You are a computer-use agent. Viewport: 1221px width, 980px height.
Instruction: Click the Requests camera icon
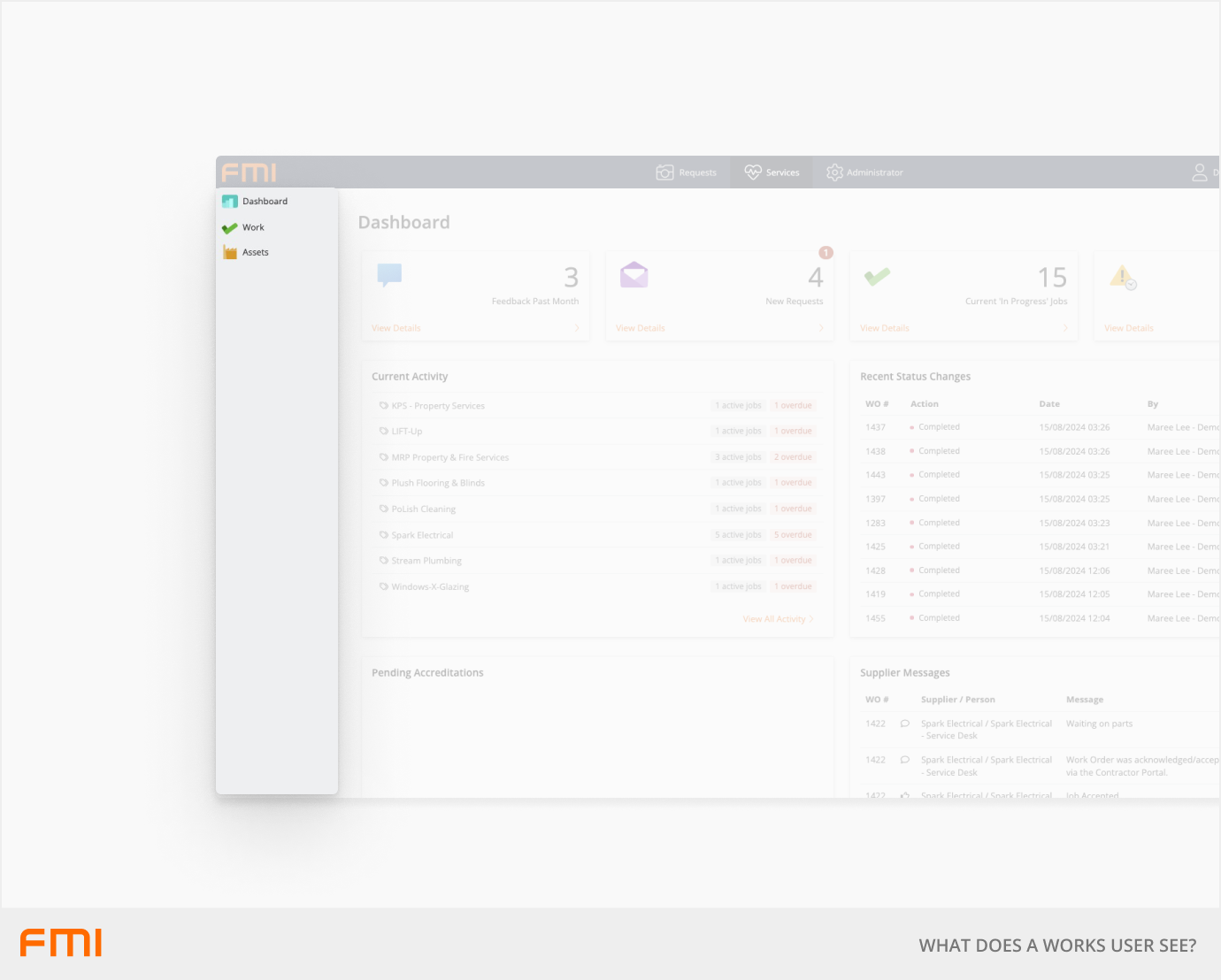click(664, 172)
